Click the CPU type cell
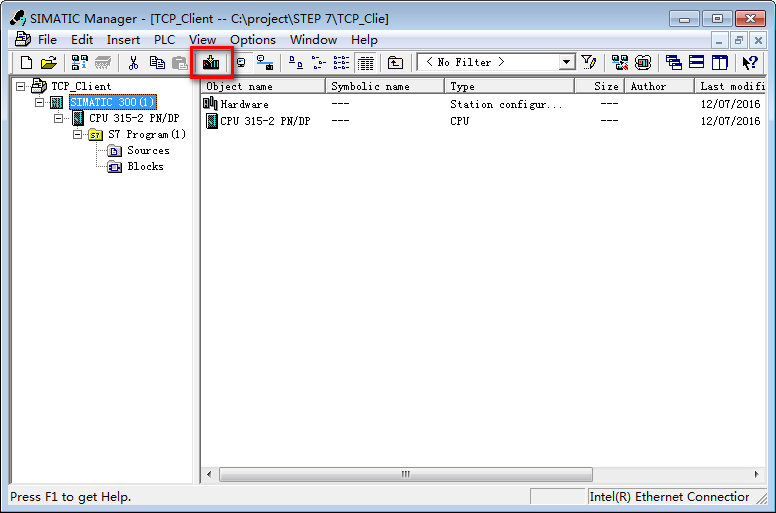The height and width of the screenshot is (513, 776). tap(459, 121)
